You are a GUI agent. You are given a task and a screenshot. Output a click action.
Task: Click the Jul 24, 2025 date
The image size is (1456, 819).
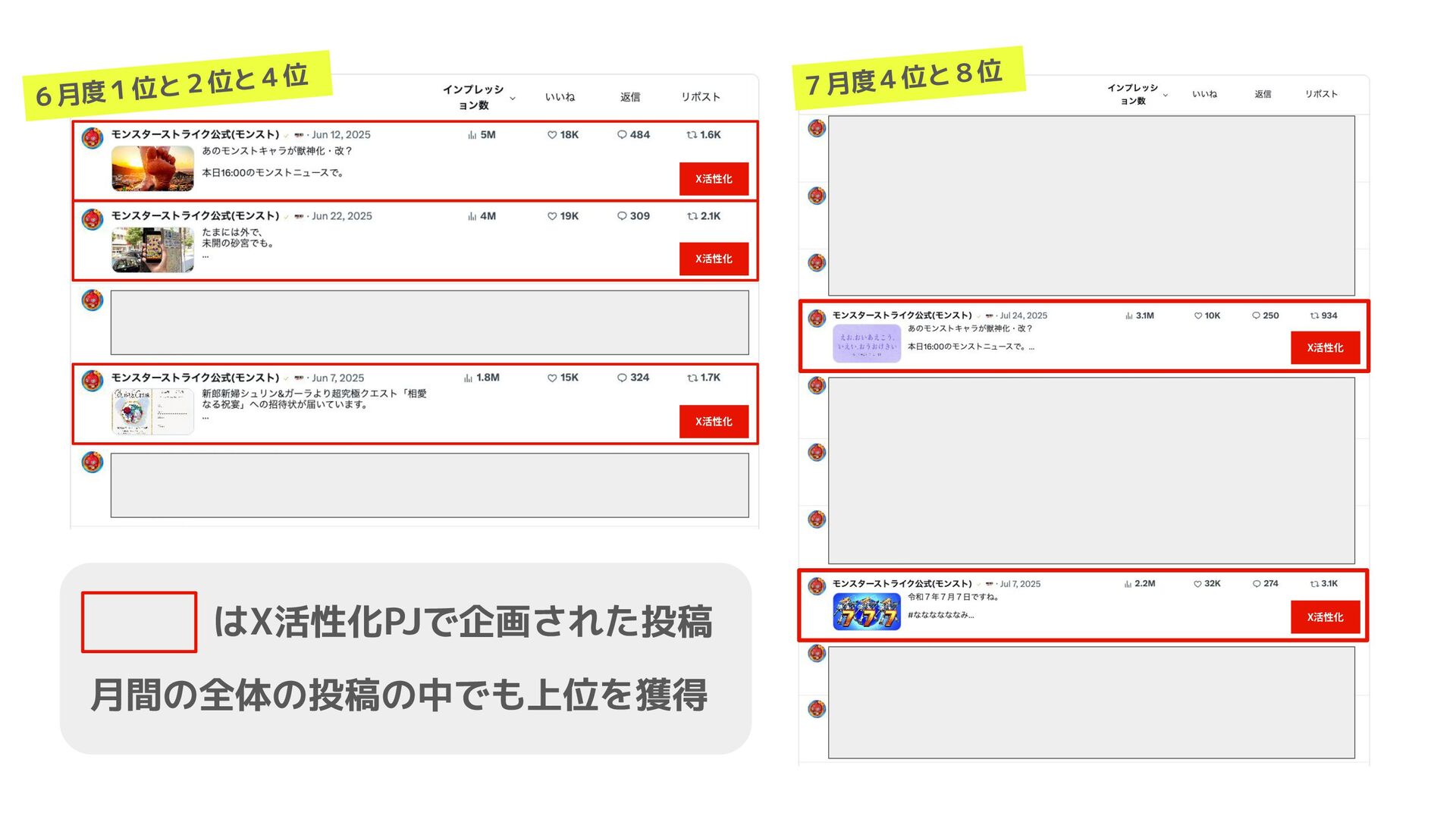click(x=1023, y=315)
